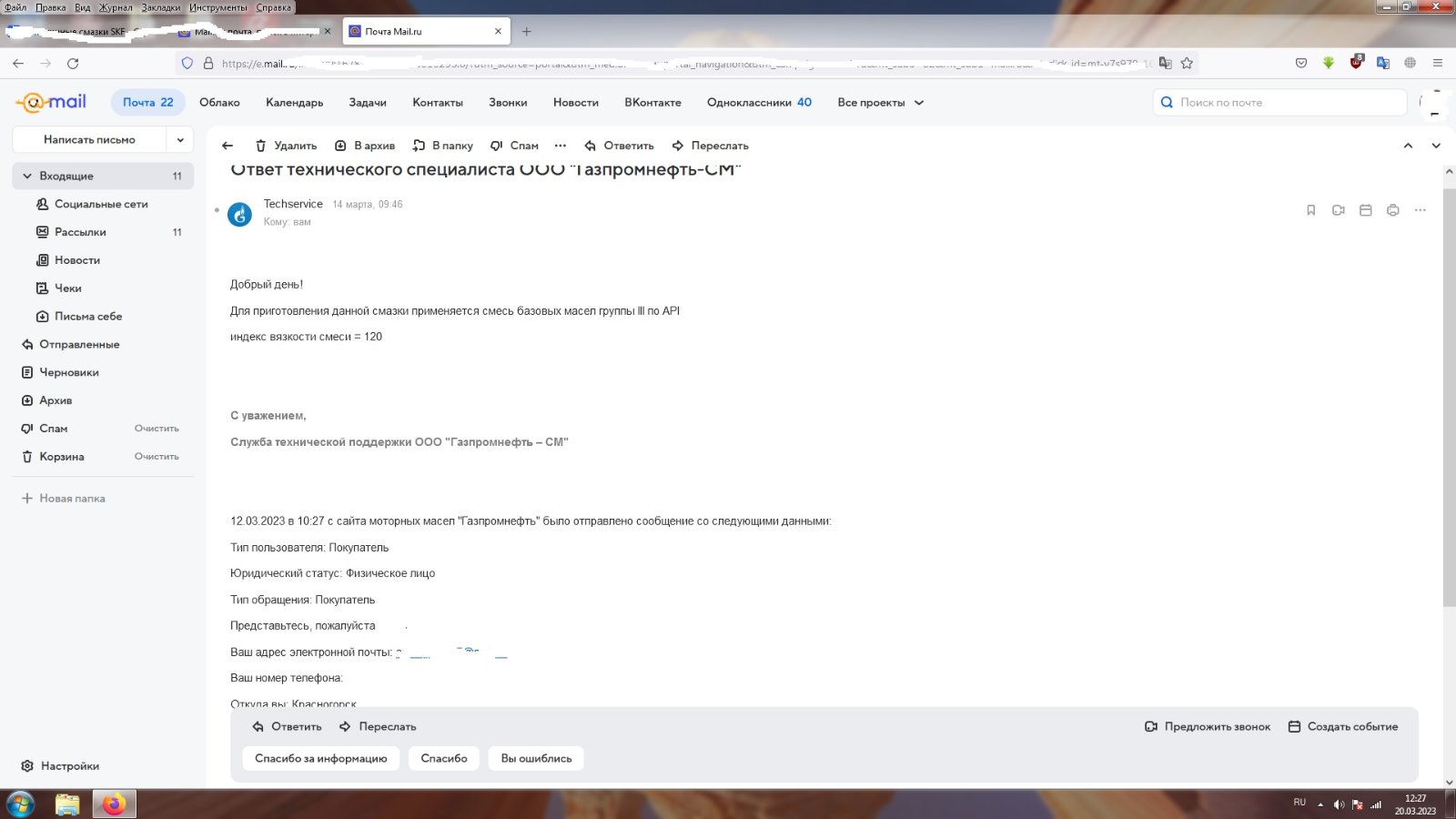Open more options dots in email header
The width and height of the screenshot is (1456, 819).
tap(1420, 210)
